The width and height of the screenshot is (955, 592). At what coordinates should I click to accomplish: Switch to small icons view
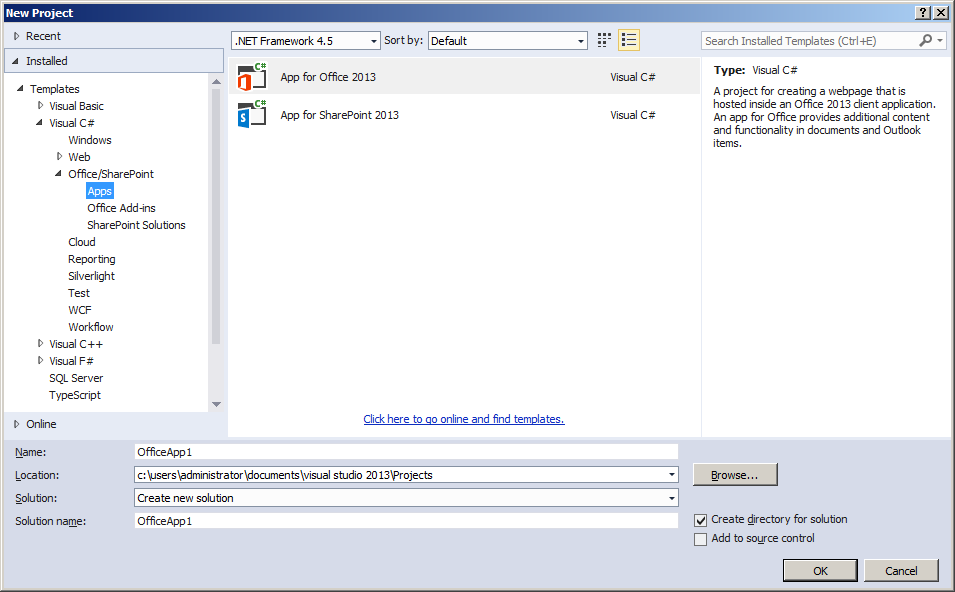pyautogui.click(x=604, y=40)
